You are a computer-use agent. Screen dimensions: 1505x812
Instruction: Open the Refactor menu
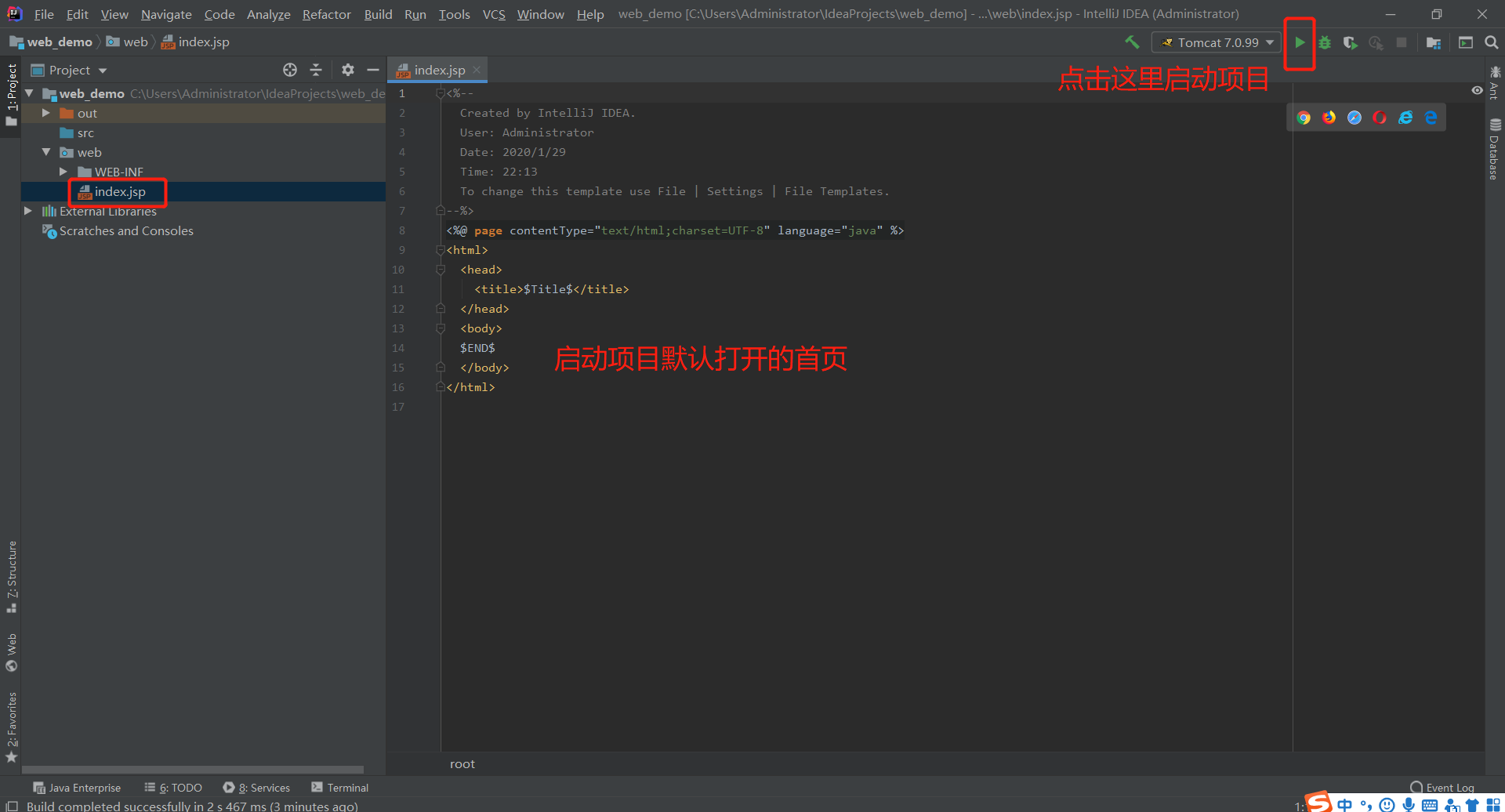pyautogui.click(x=327, y=14)
